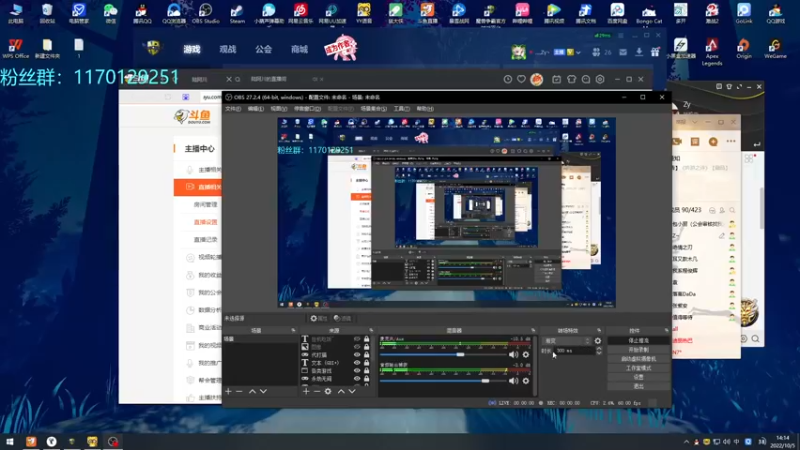Image resolution: width=800 pixels, height=450 pixels.
Task: Select the 商城 tab in the game platform window
Action: [x=299, y=49]
